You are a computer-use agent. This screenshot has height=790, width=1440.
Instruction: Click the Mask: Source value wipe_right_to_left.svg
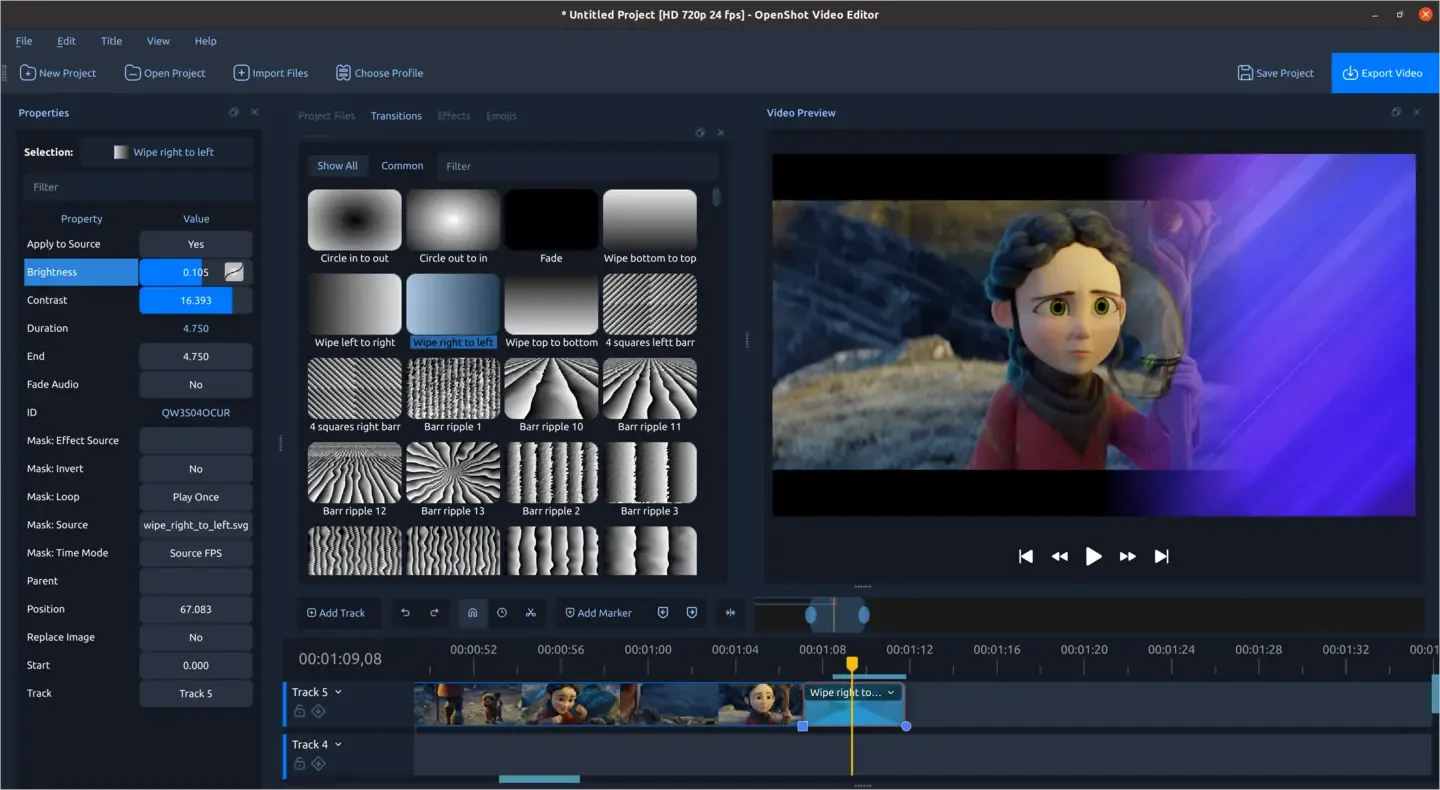coord(196,525)
